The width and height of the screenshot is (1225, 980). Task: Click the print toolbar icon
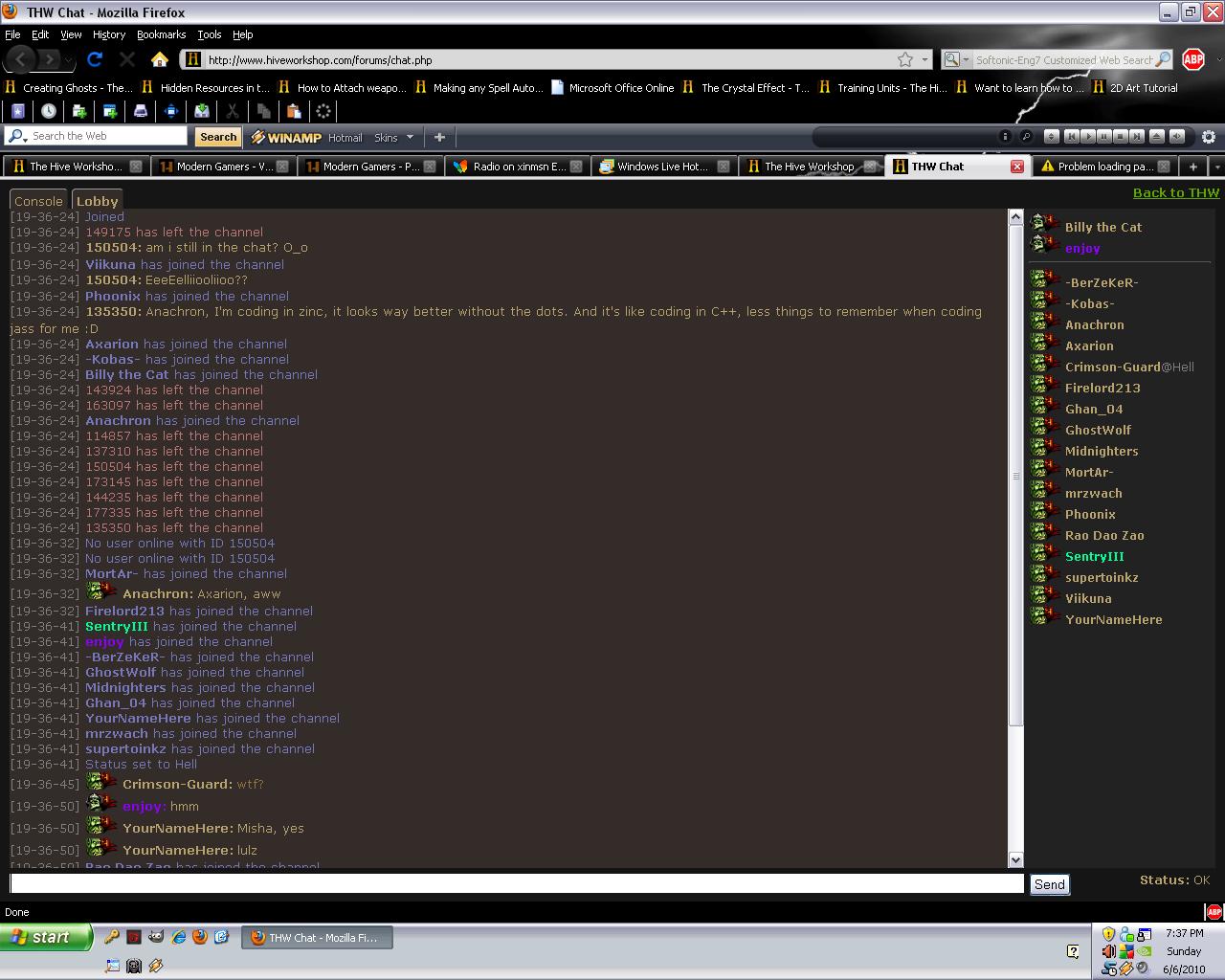pyautogui.click(x=140, y=111)
